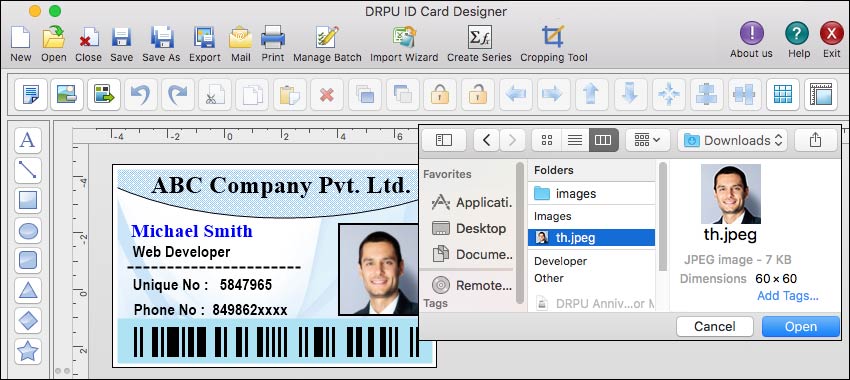Click the insert picture icon in second toolbar
The image size is (850, 380).
tap(67, 94)
